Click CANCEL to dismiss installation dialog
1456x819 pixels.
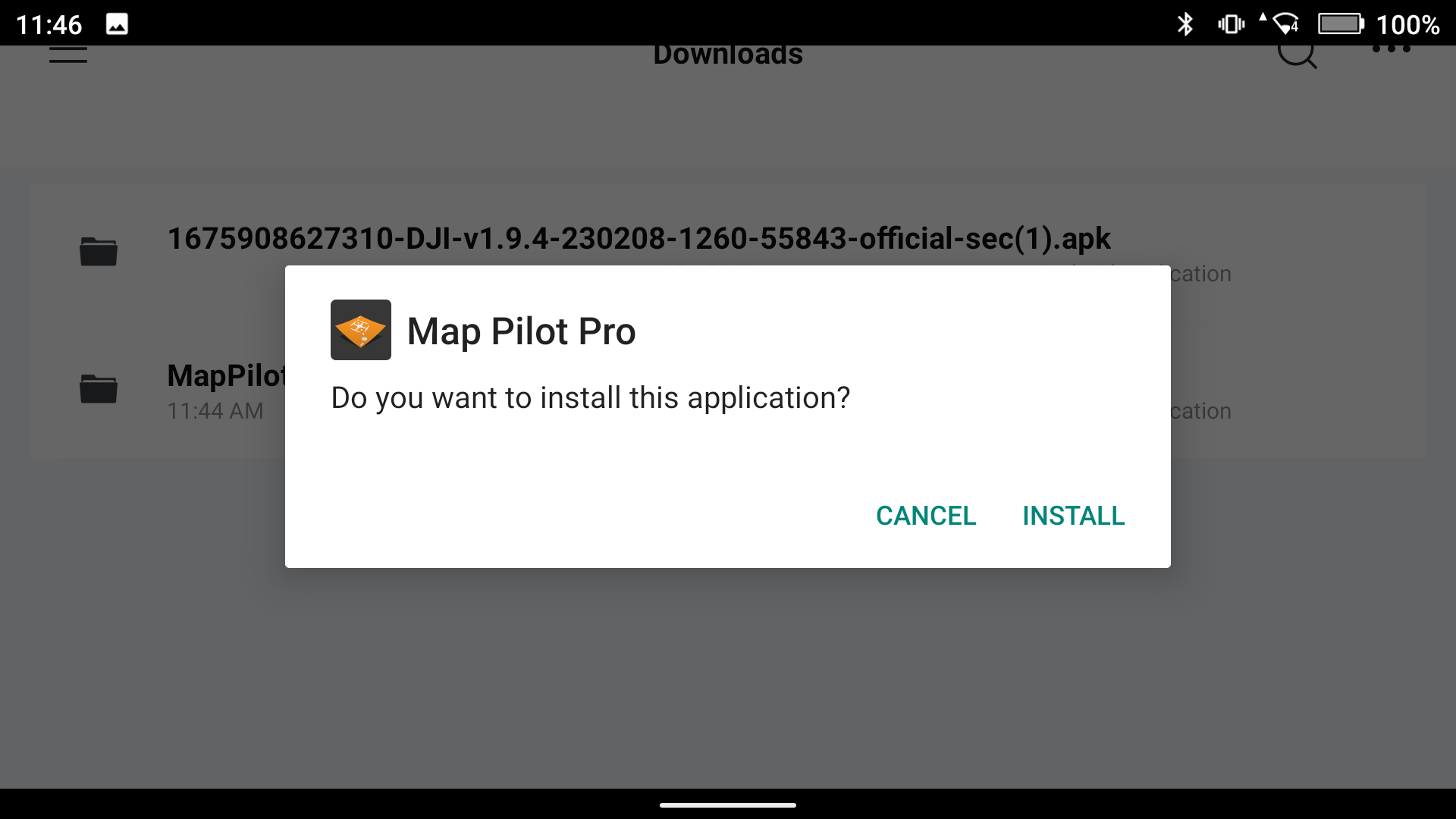click(x=925, y=515)
